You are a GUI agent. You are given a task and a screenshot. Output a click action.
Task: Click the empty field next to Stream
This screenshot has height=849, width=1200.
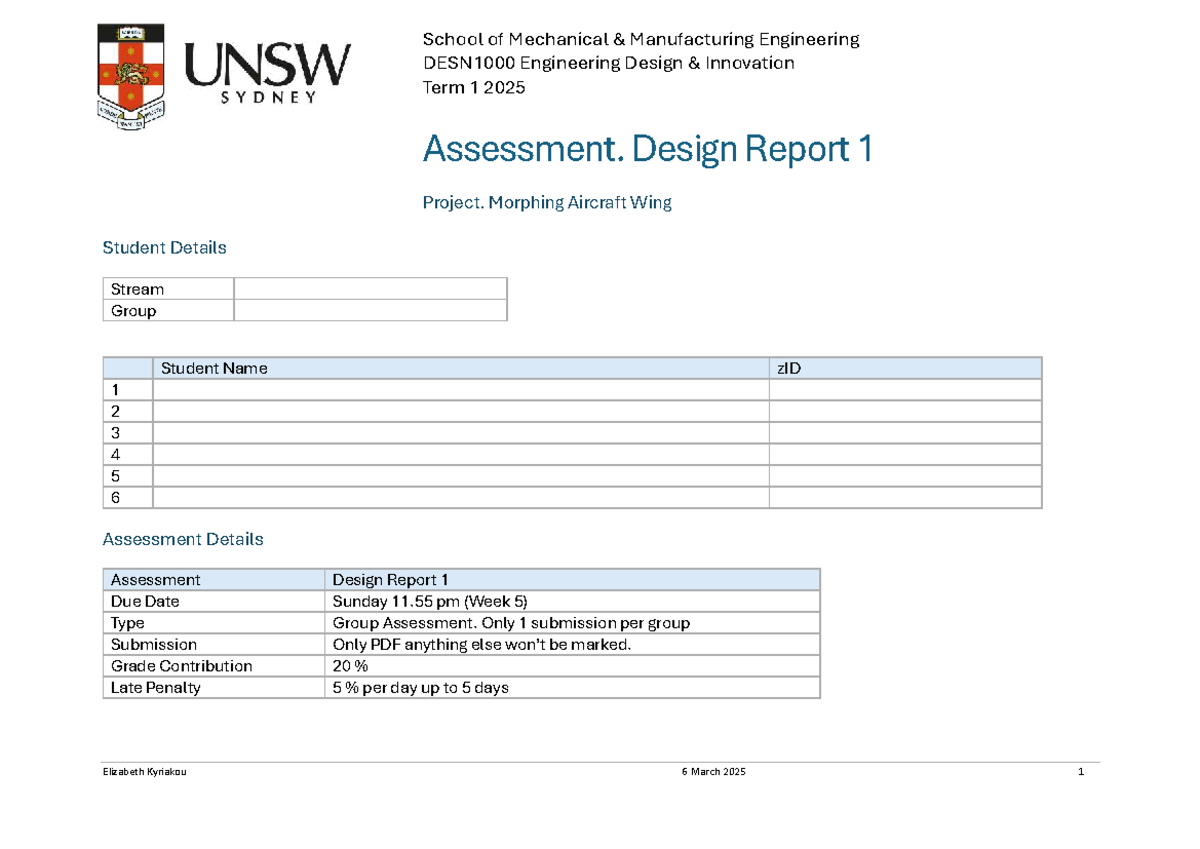pyautogui.click(x=371, y=289)
